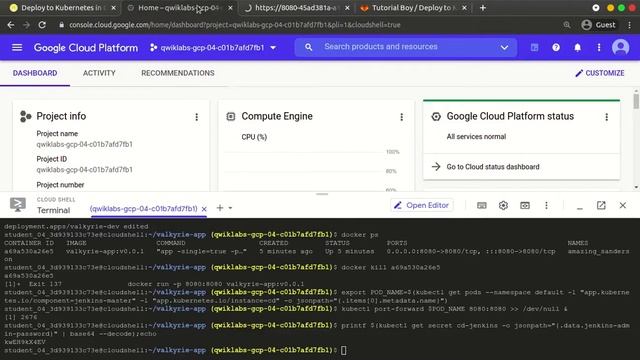Expand the search bar dropdown arrow
Screen dimensions: 640x360
click(x=504, y=47)
